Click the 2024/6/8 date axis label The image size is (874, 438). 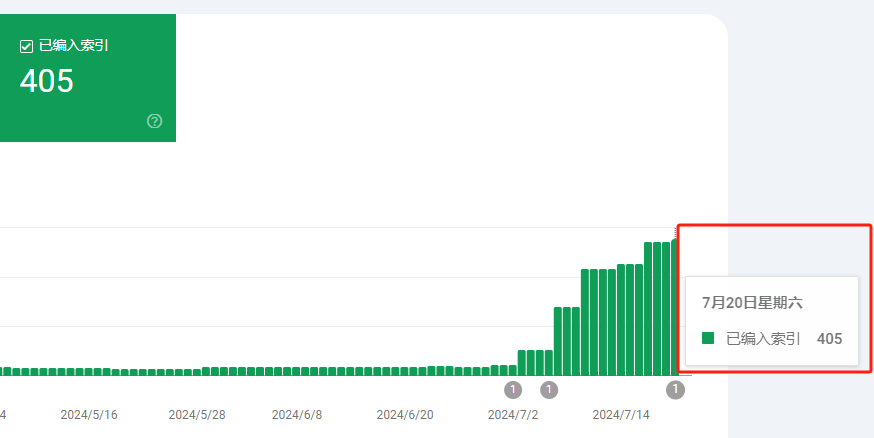pos(297,414)
